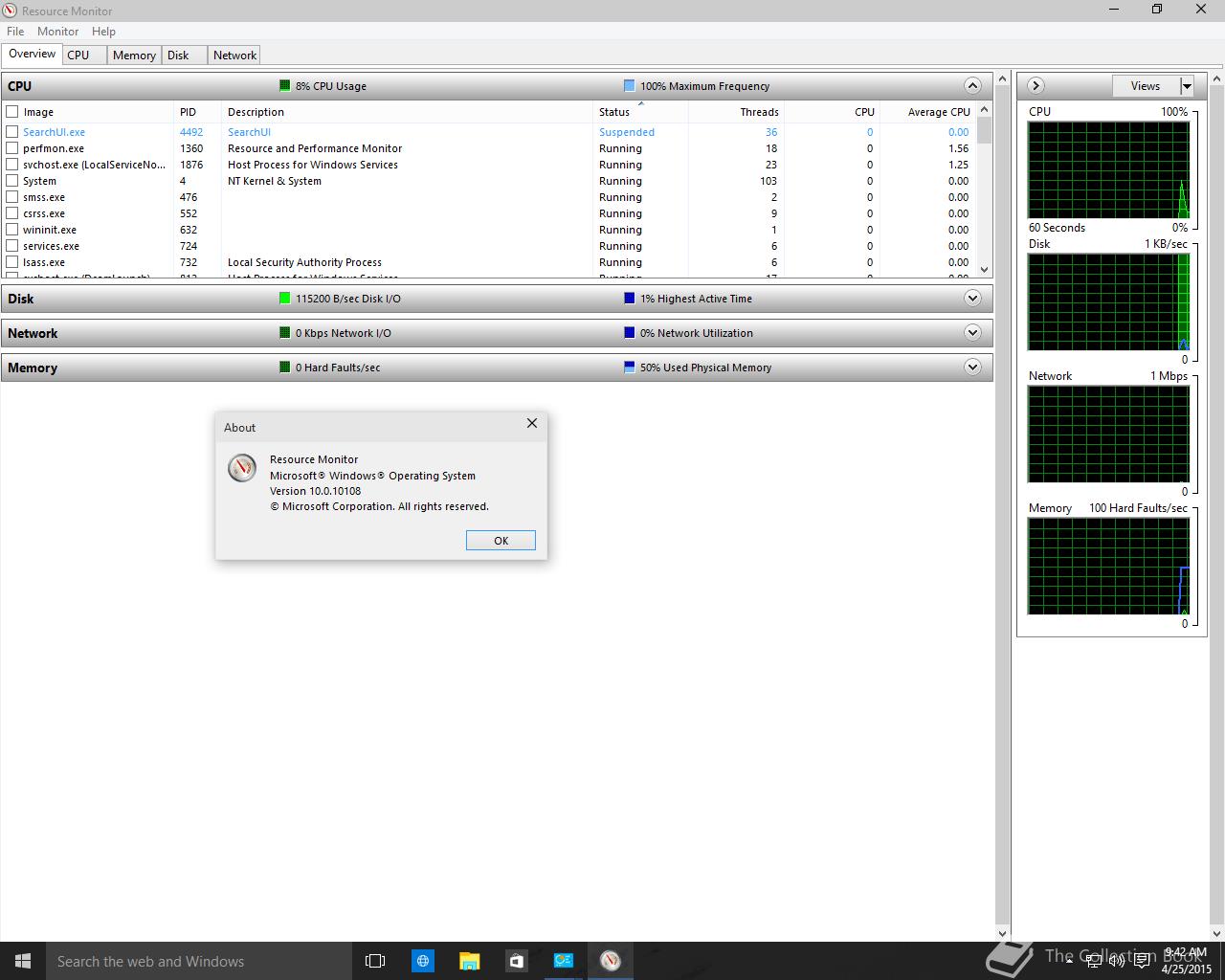Click green Disk I/O indicator square
Image resolution: width=1225 pixels, height=980 pixels.
(284, 298)
